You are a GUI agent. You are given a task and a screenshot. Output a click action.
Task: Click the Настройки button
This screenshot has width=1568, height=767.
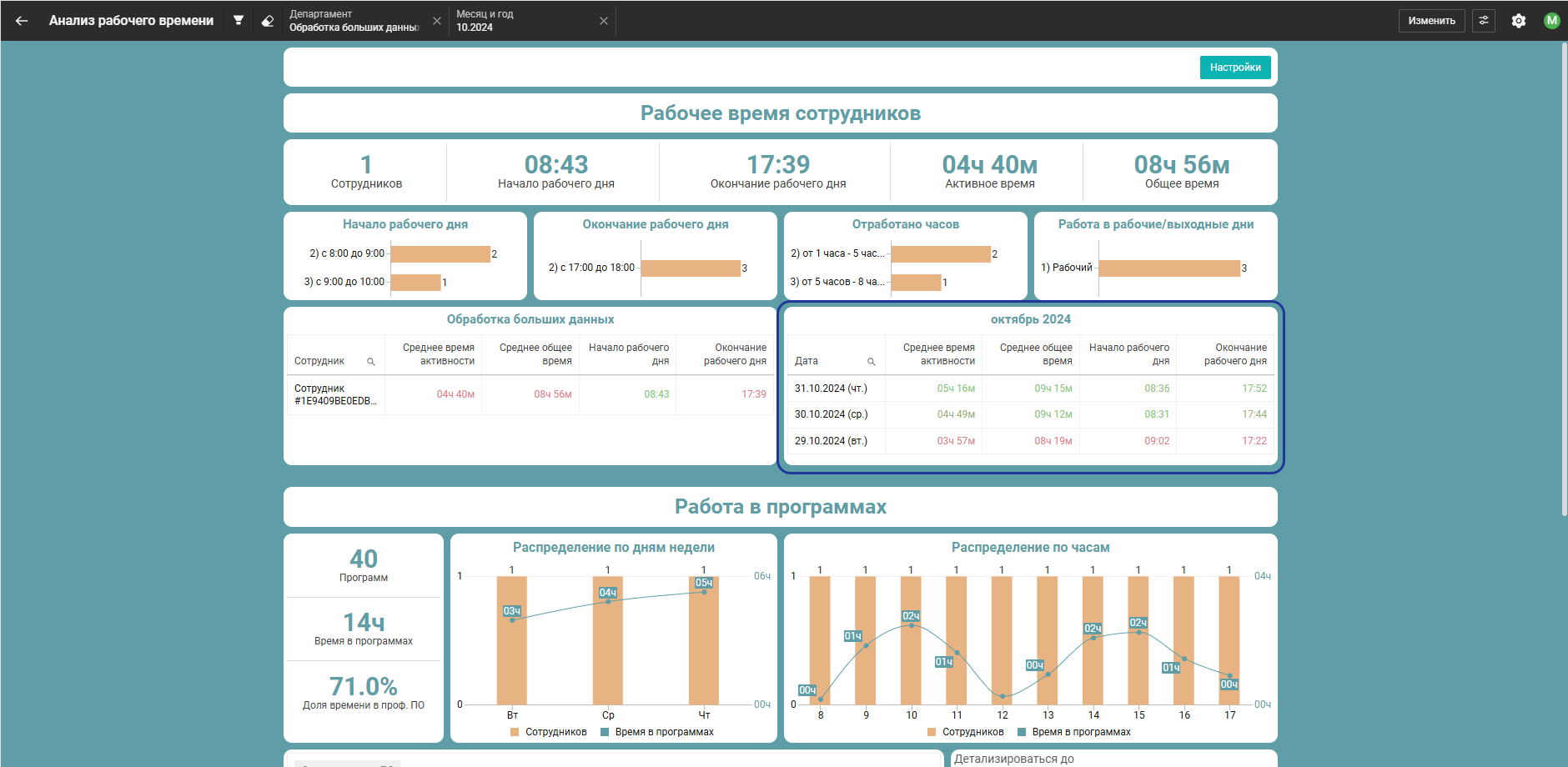coord(1235,68)
